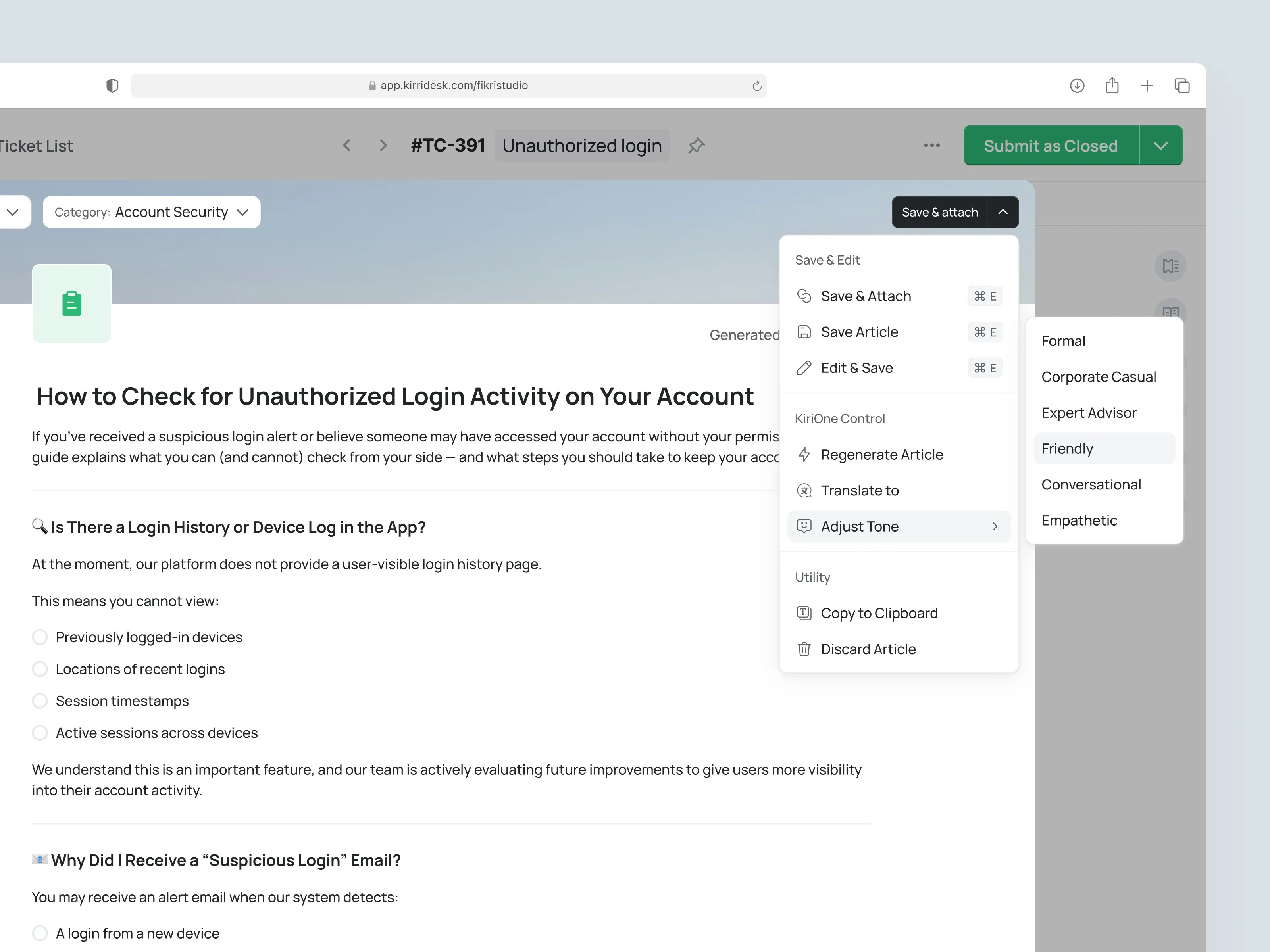Click the Save Article disk icon
This screenshot has height=952, width=1270.
(x=804, y=332)
